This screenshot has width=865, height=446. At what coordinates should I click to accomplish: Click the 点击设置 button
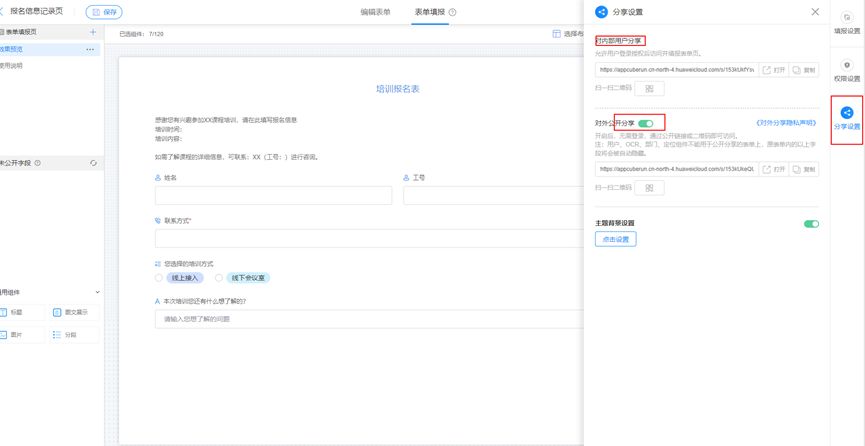(616, 239)
